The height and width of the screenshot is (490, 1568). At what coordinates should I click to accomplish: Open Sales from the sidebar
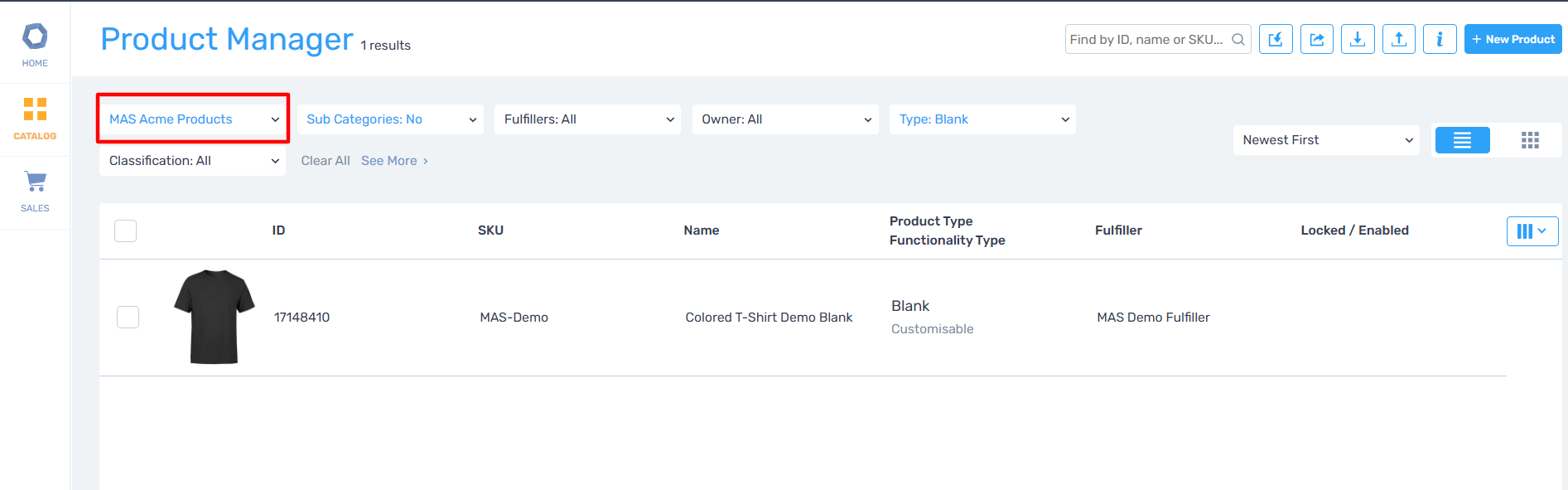pos(35,192)
